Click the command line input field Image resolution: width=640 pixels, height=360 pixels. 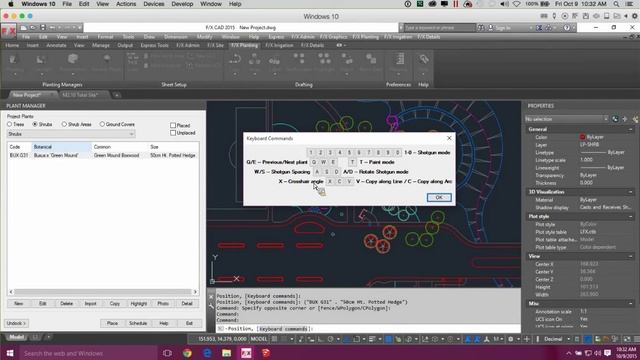point(368,329)
